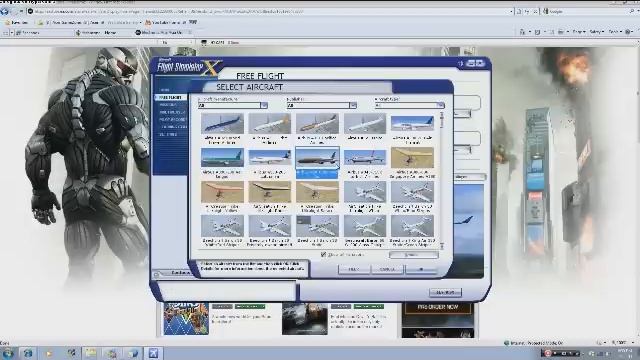Click the Google search box in browser
This screenshot has width=640, height=360.
pyautogui.click(x=588, y=11)
